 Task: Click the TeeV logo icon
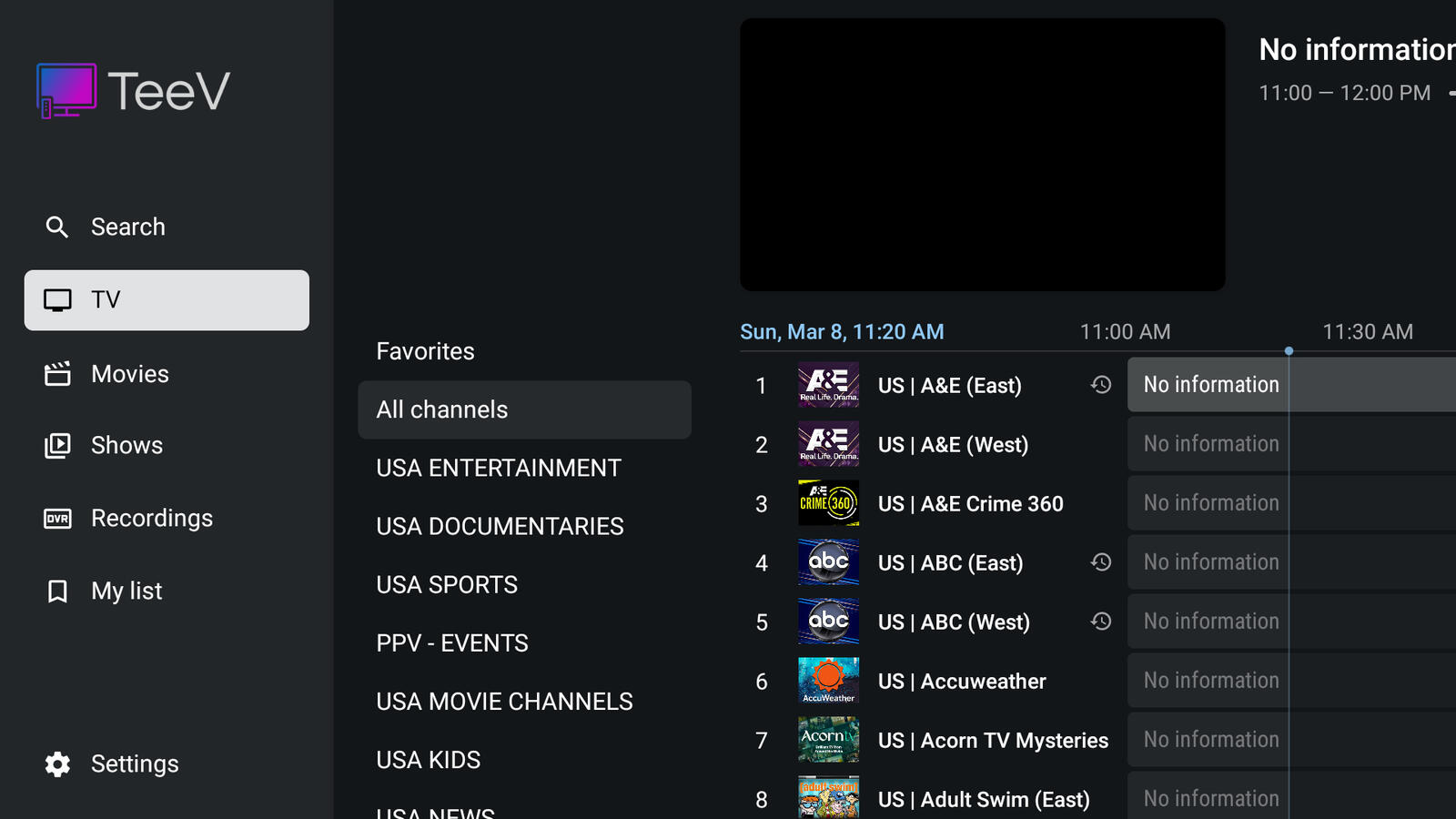(66, 90)
